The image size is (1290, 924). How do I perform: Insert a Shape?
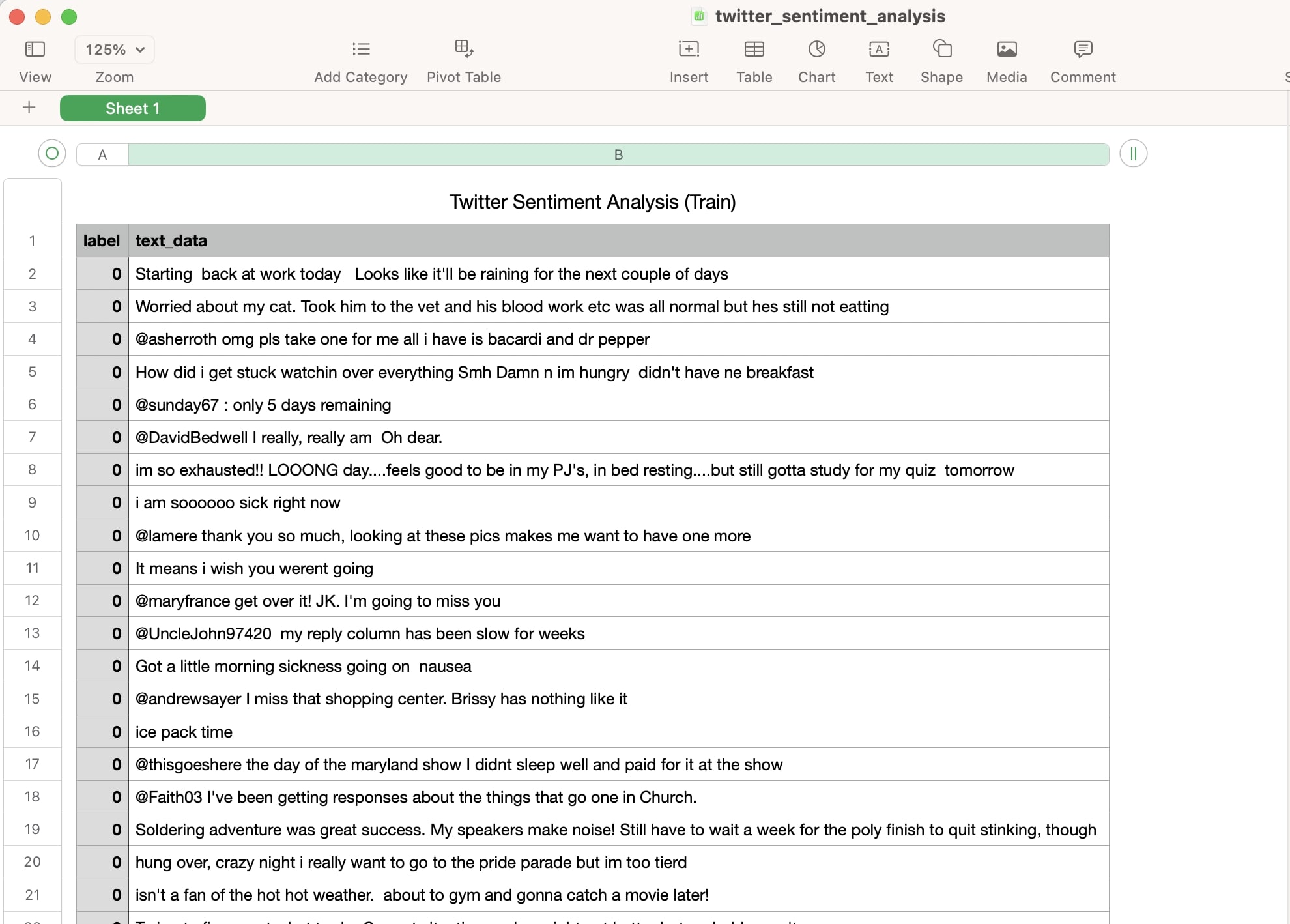pyautogui.click(x=941, y=59)
